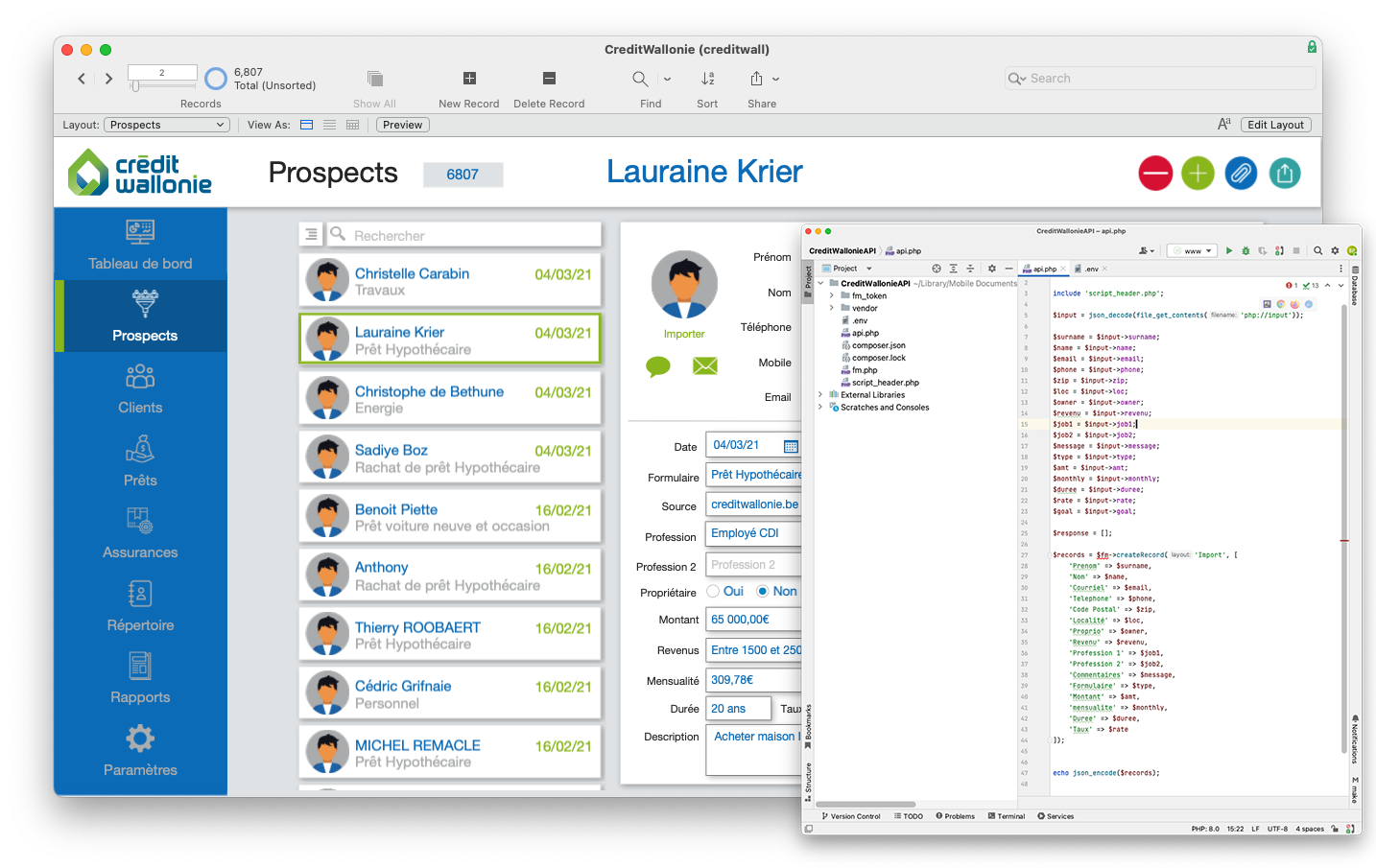Click the Profession 2 input field
Screen dimensions: 1376x868
tap(754, 565)
